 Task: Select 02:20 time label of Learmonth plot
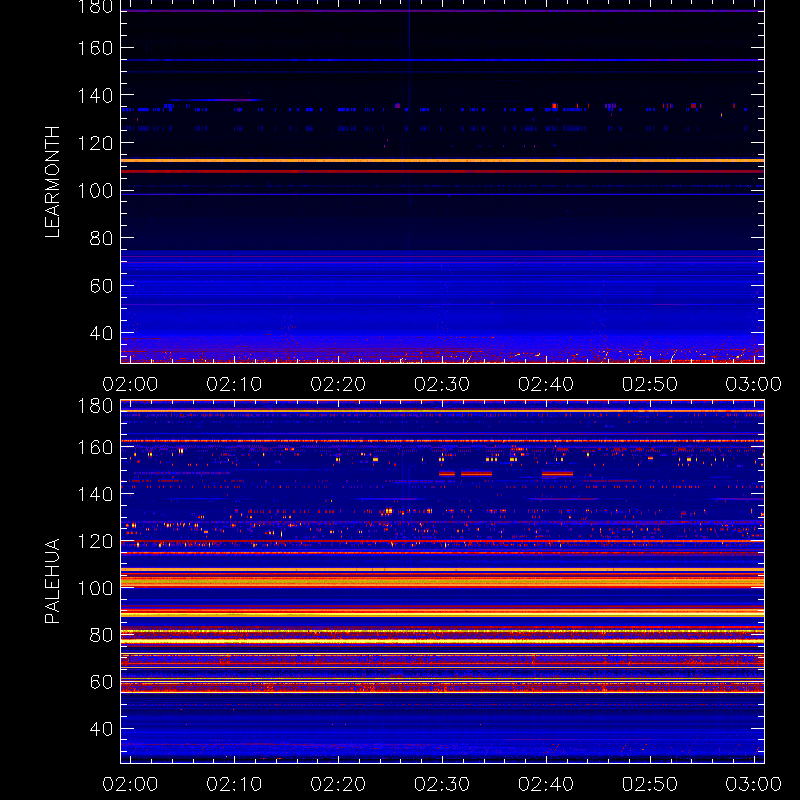pyautogui.click(x=338, y=384)
